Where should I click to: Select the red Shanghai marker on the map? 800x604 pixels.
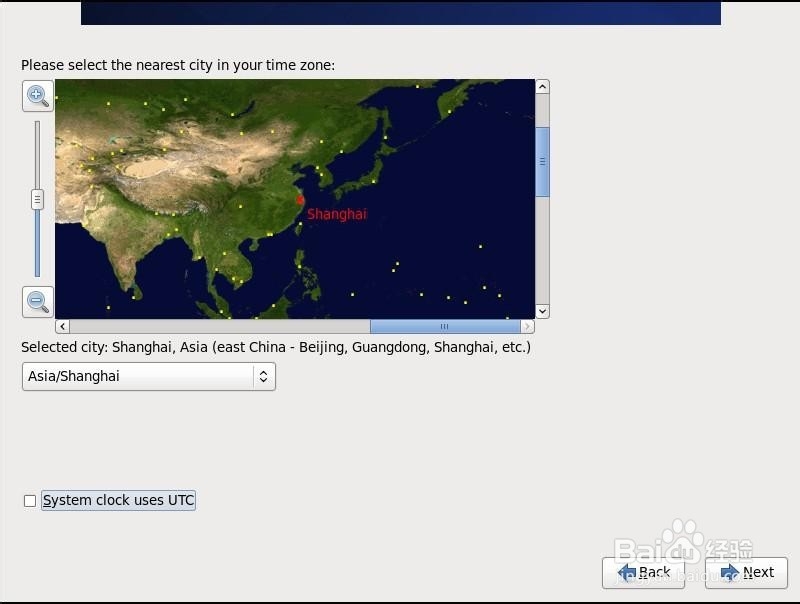(x=300, y=202)
